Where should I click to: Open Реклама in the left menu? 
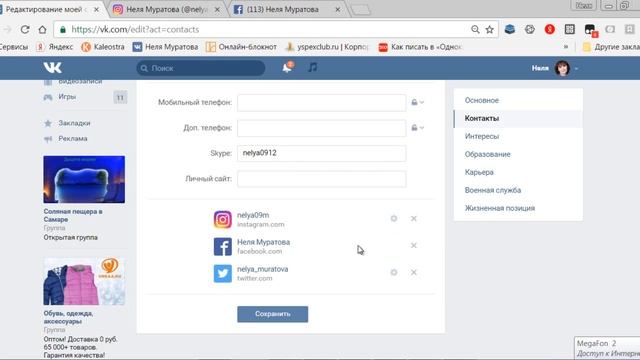coord(73,139)
